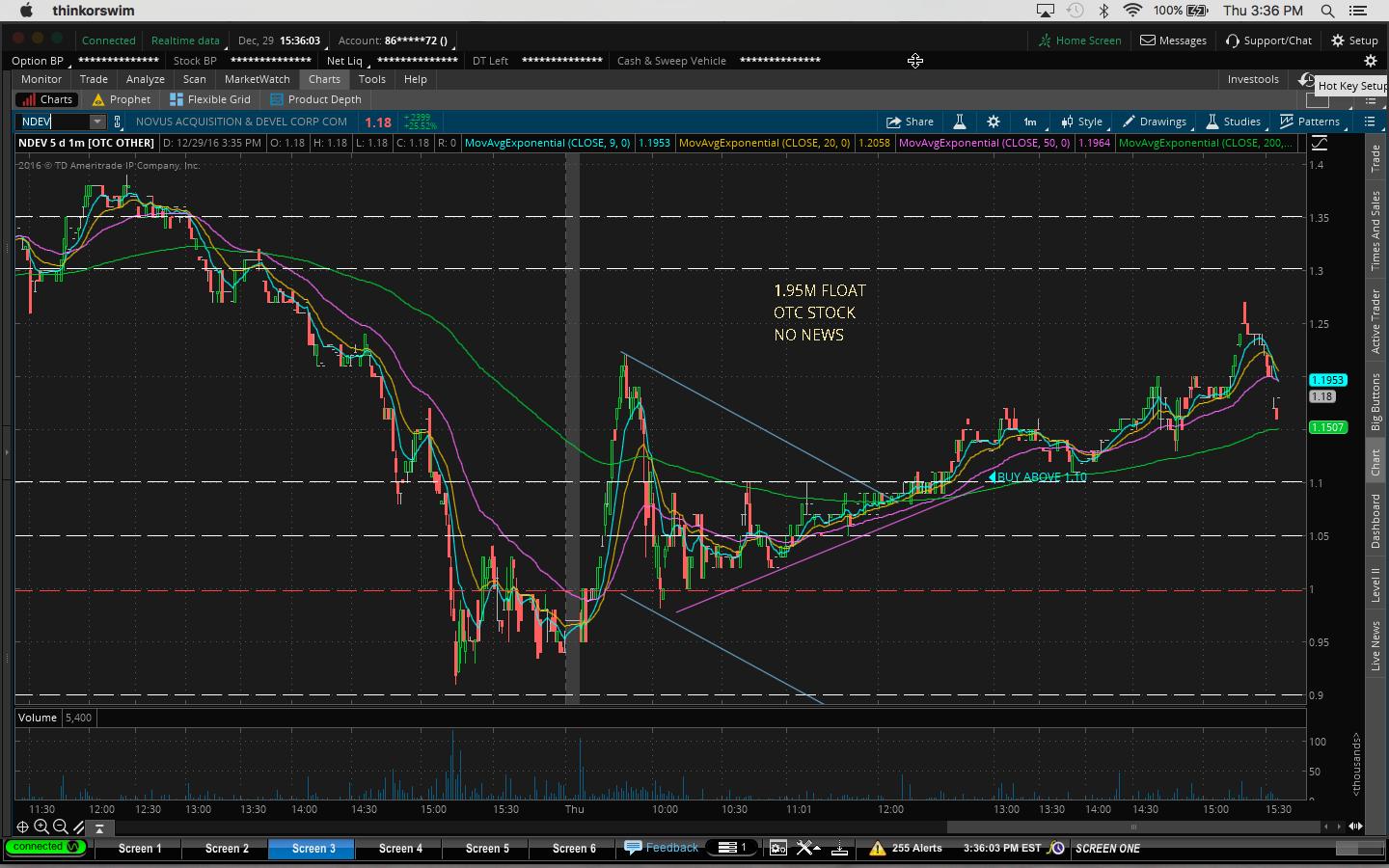Zoom out on the chart
1389x868 pixels.
click(x=61, y=827)
